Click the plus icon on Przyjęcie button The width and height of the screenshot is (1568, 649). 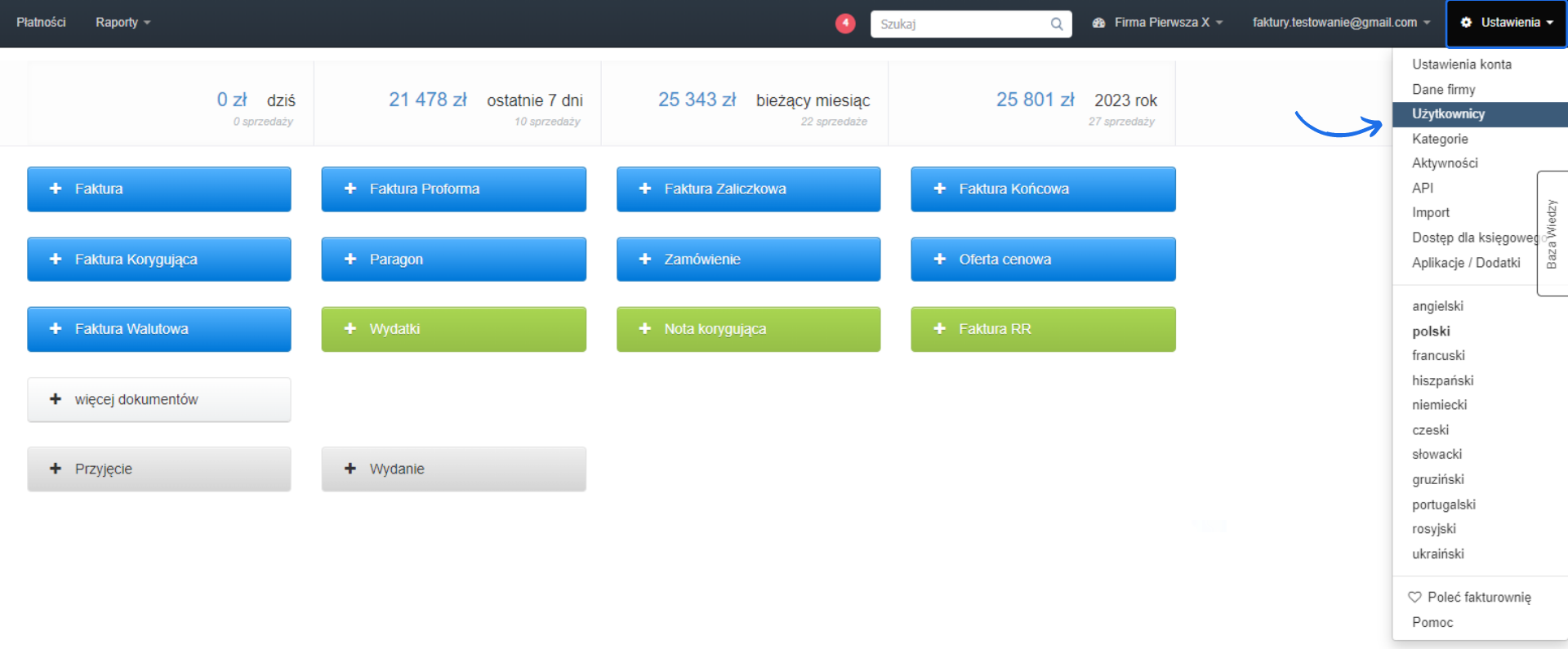(x=56, y=469)
